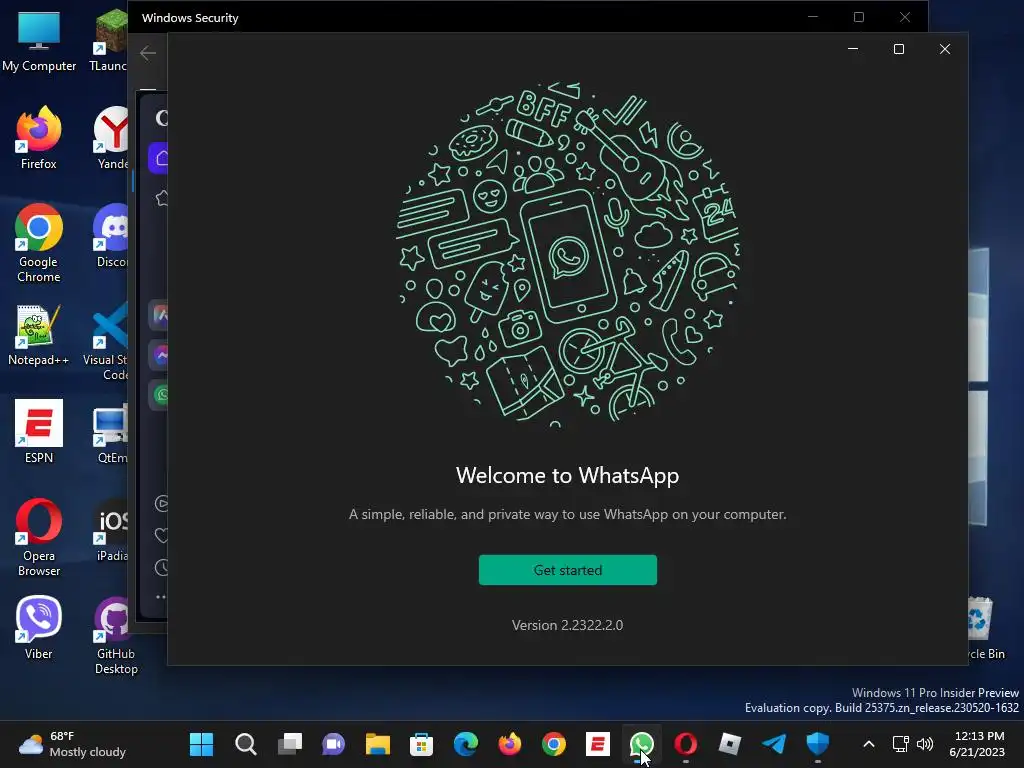This screenshot has width=1024, height=768.
Task: Open the Chat app from the taskbar
Action: pyautogui.click(x=334, y=744)
